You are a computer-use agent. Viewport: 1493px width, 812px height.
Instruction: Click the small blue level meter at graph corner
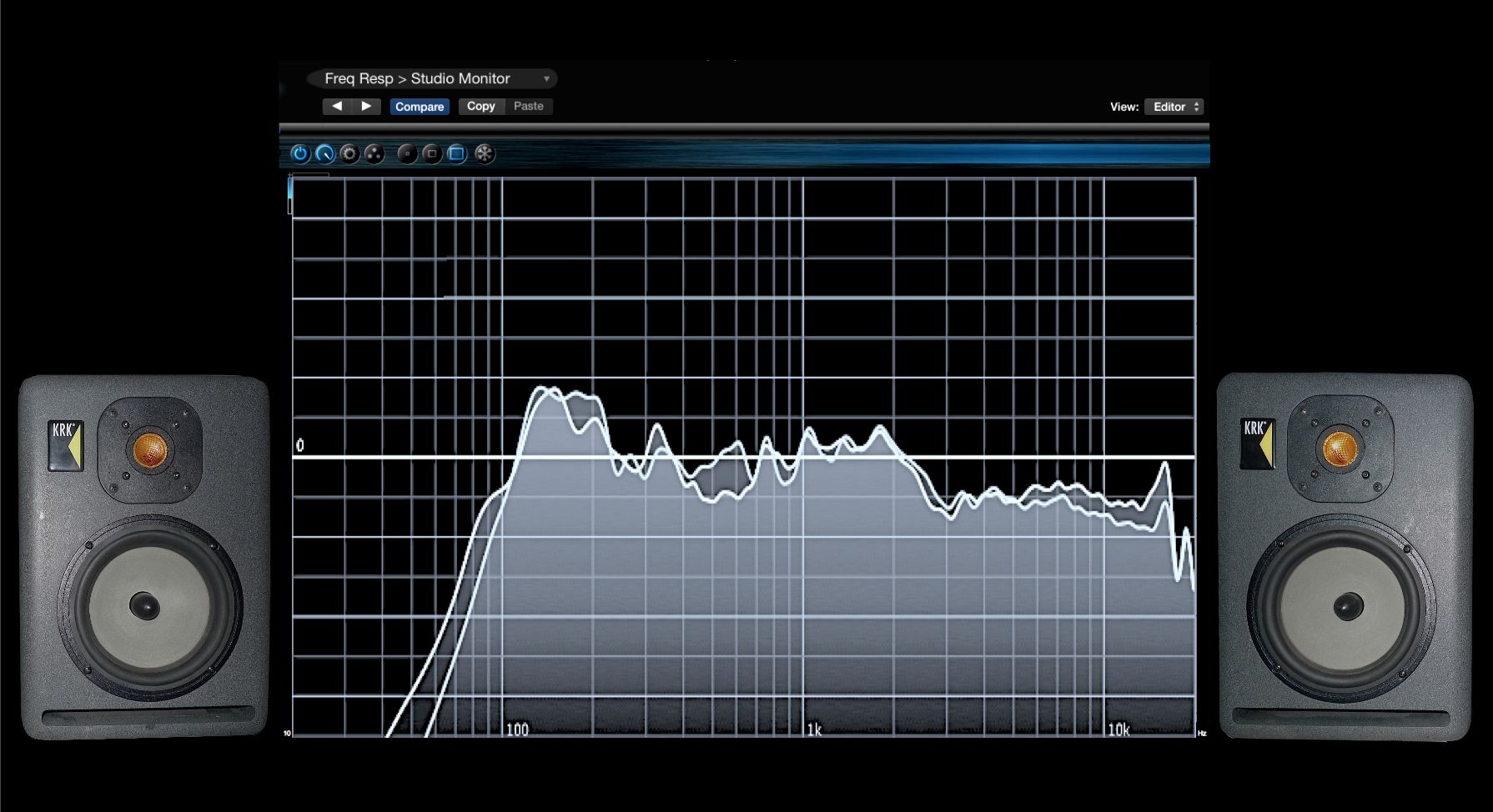click(290, 194)
